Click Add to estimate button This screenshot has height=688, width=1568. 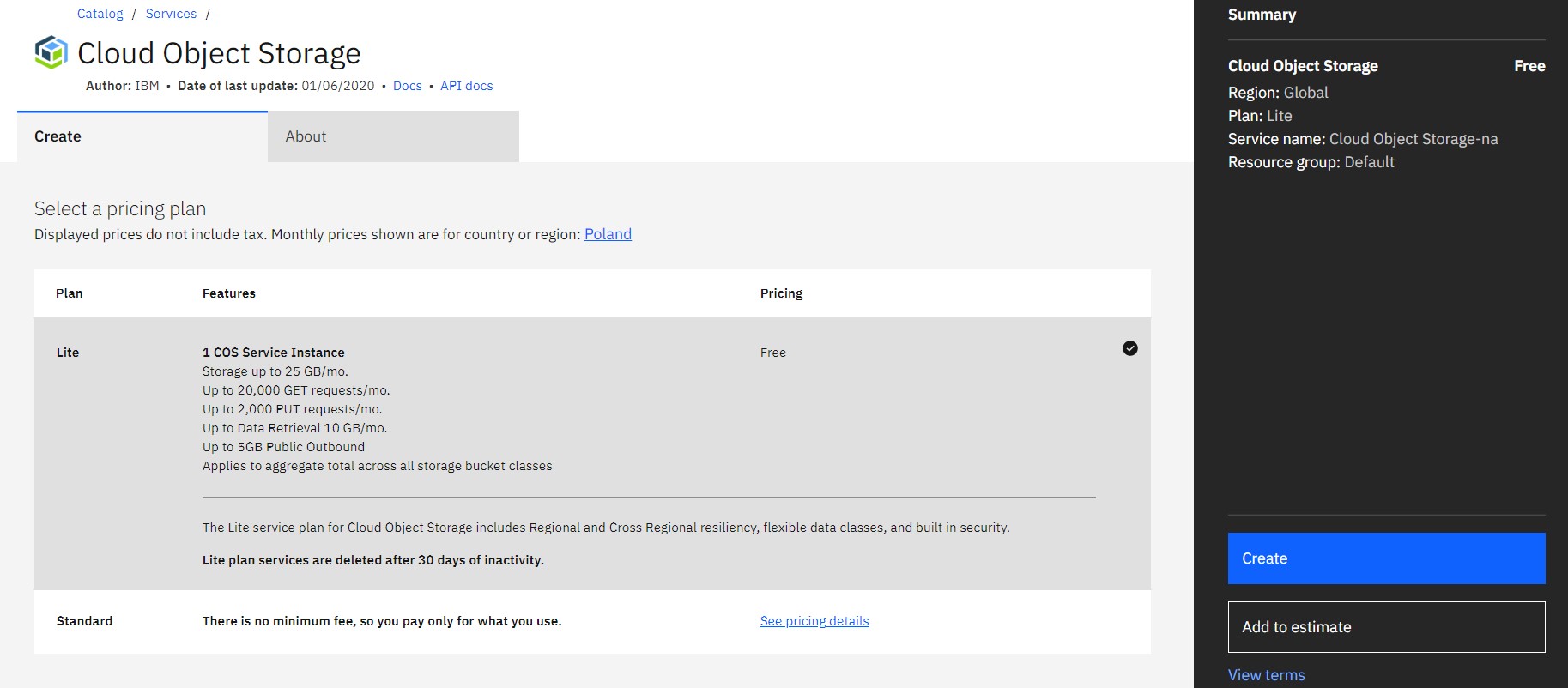[x=1386, y=627]
